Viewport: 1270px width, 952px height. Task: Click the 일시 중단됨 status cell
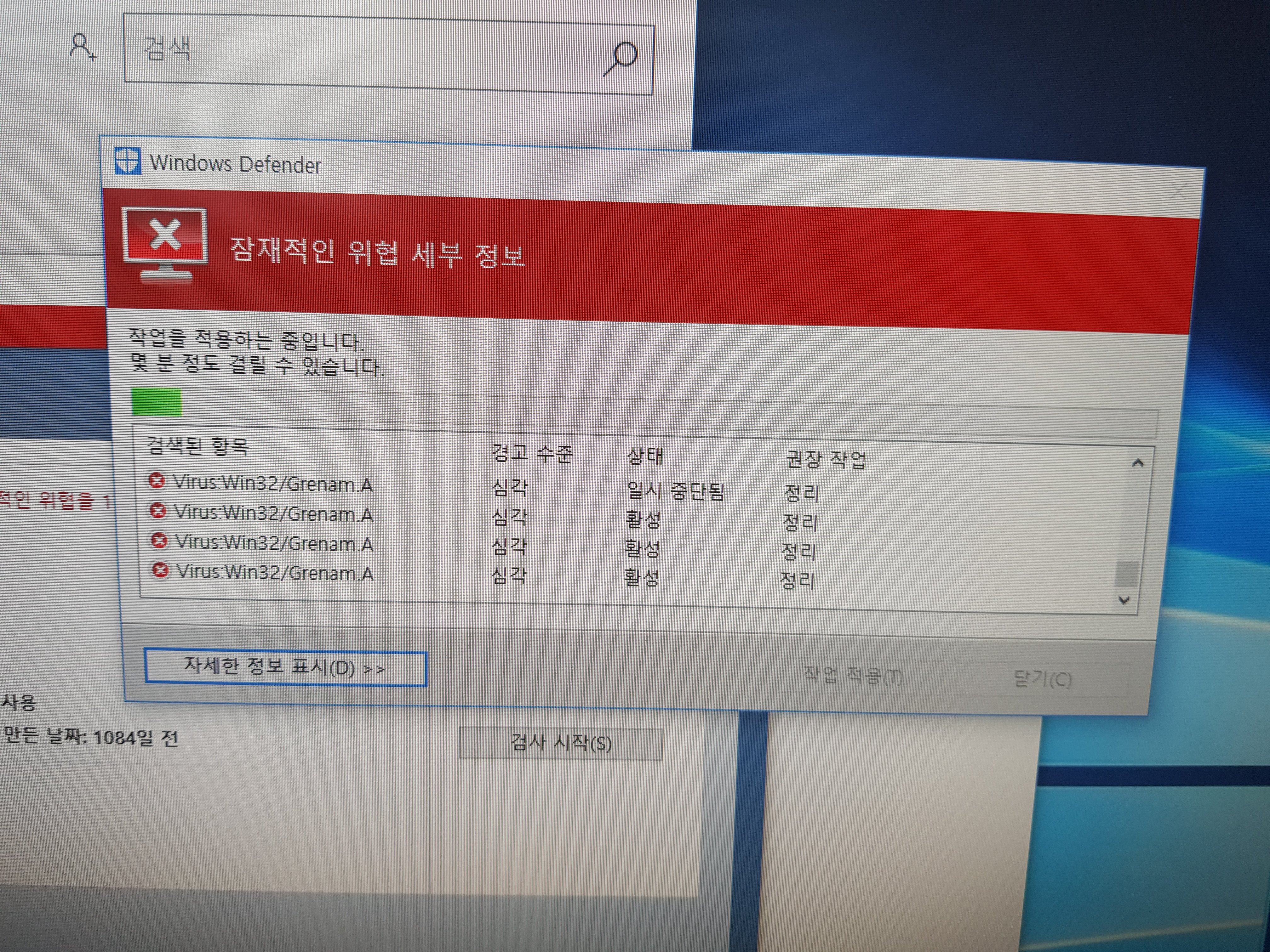(x=675, y=491)
